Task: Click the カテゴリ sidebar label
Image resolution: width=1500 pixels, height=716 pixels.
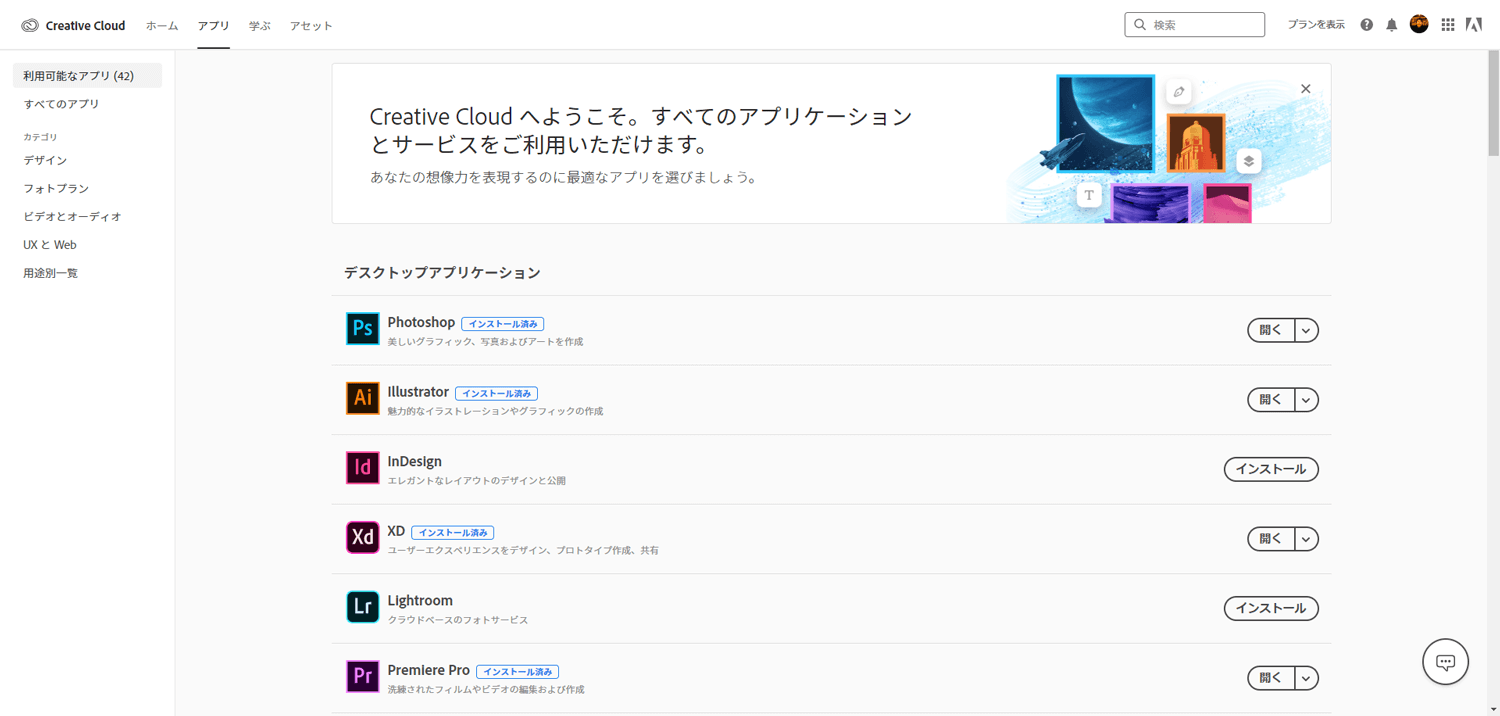Action: coord(41,137)
